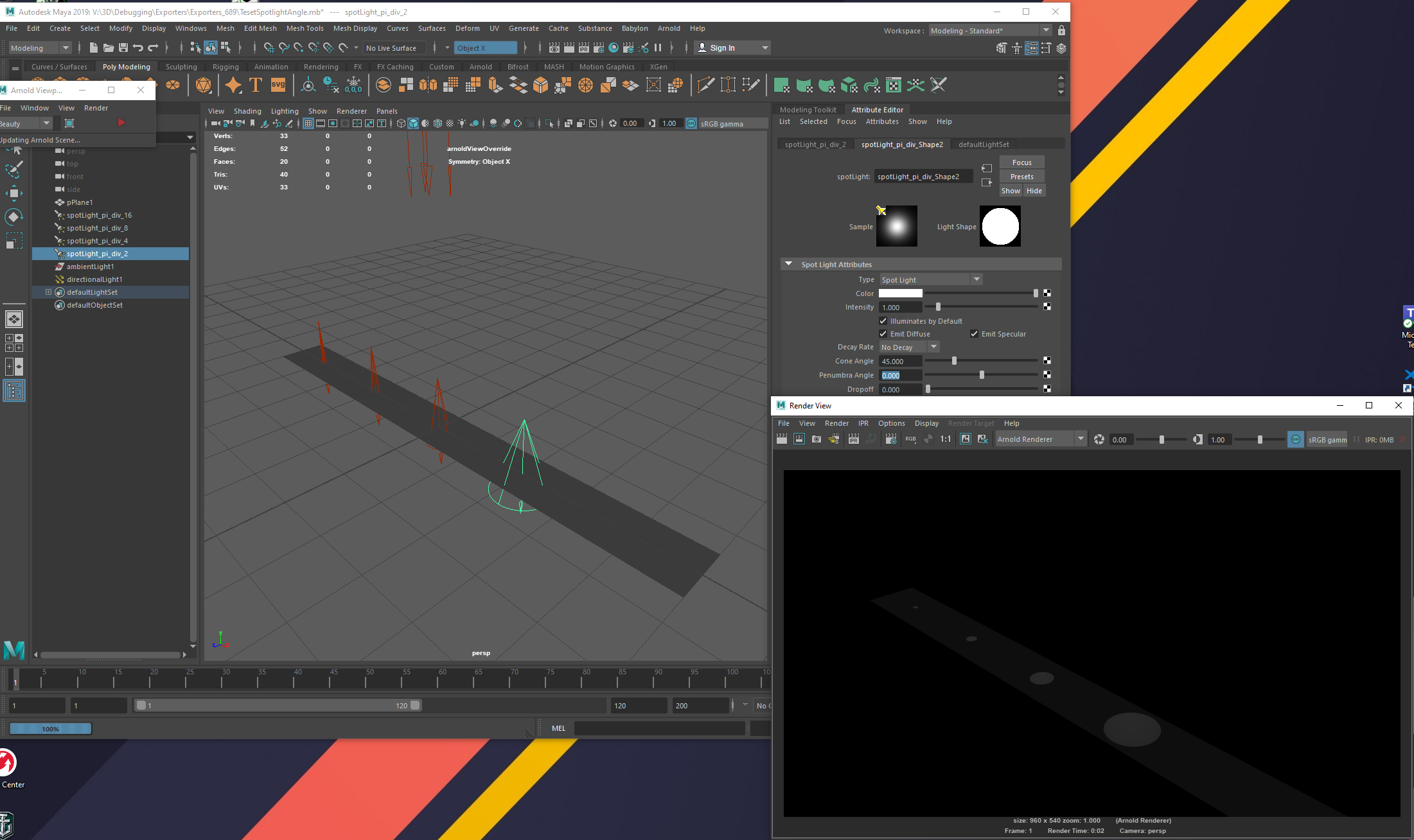This screenshot has width=1414, height=840.
Task: Click the Presets button
Action: 1021,177
